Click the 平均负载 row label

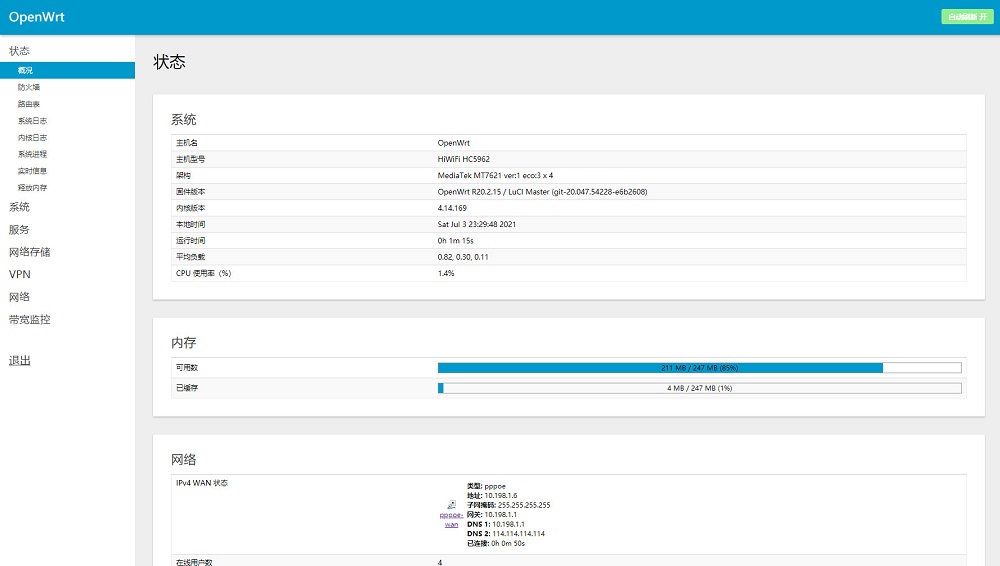(190, 257)
